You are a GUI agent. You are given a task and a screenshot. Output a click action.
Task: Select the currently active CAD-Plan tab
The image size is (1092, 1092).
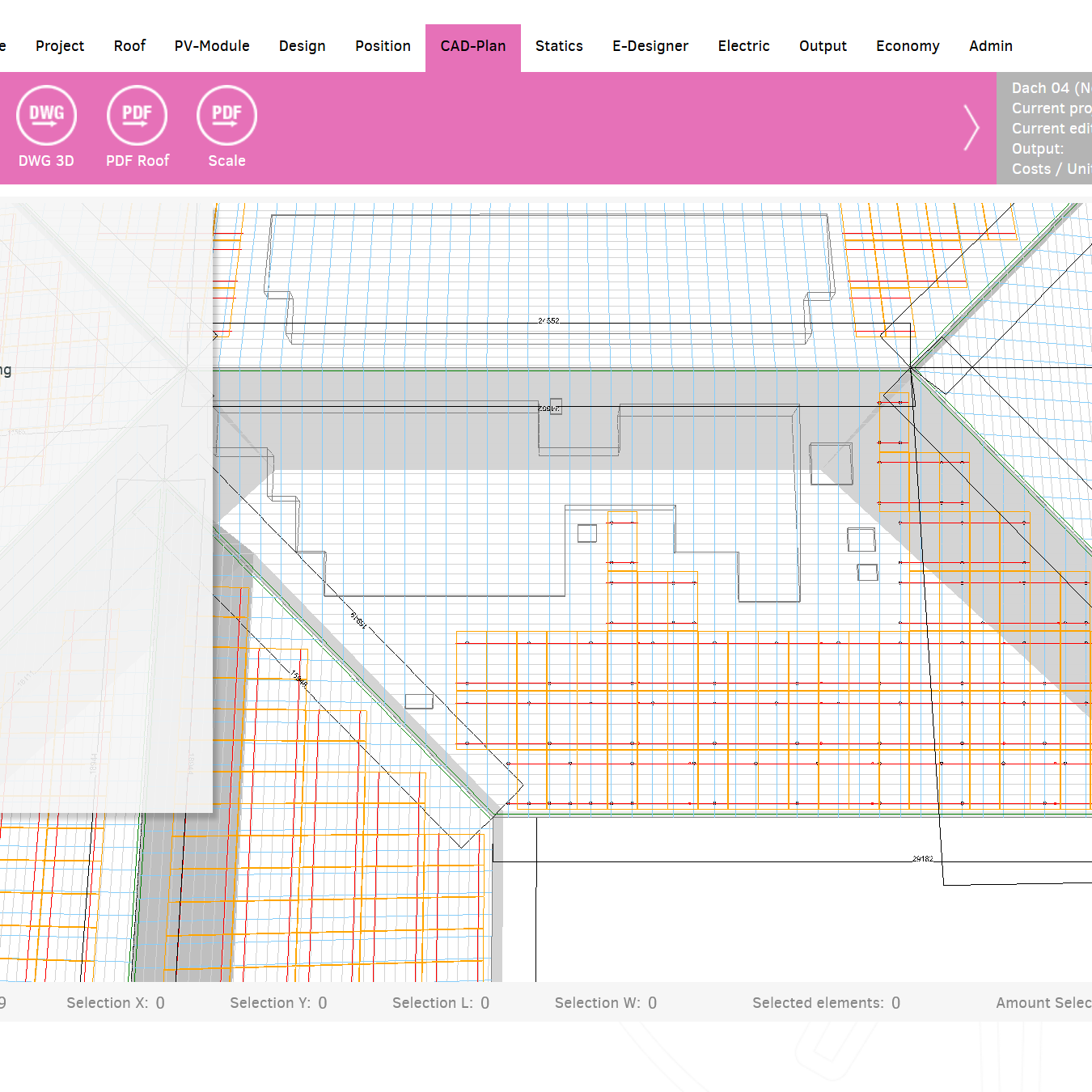tap(472, 46)
